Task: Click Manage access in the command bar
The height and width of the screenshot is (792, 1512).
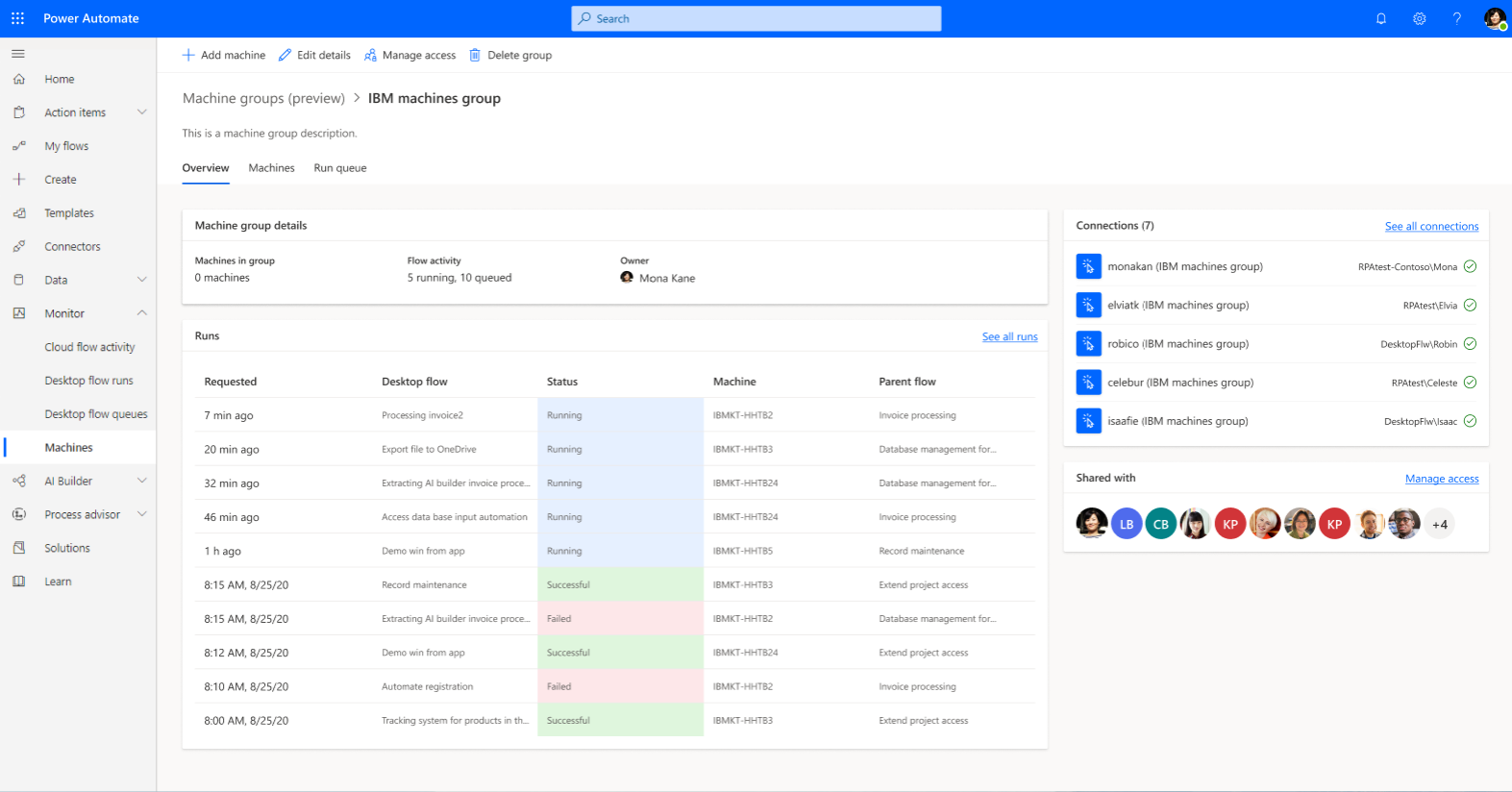Action: [x=410, y=55]
